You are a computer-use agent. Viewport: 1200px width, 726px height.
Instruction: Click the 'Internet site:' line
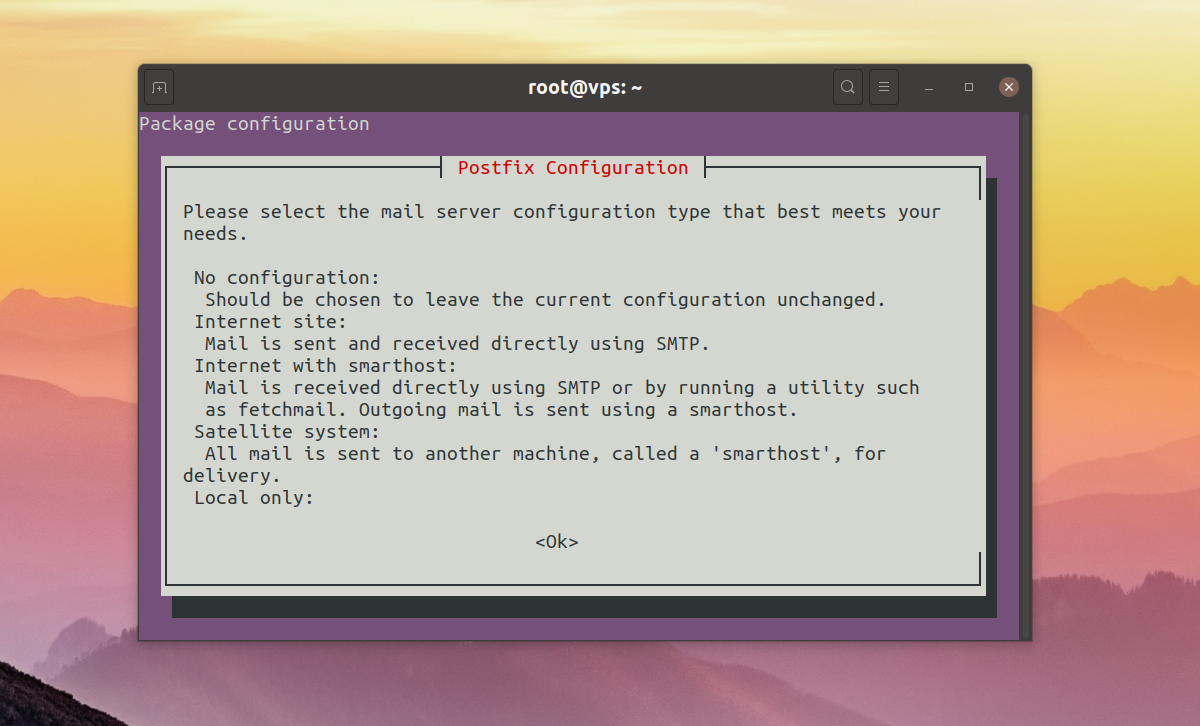pyautogui.click(x=271, y=322)
